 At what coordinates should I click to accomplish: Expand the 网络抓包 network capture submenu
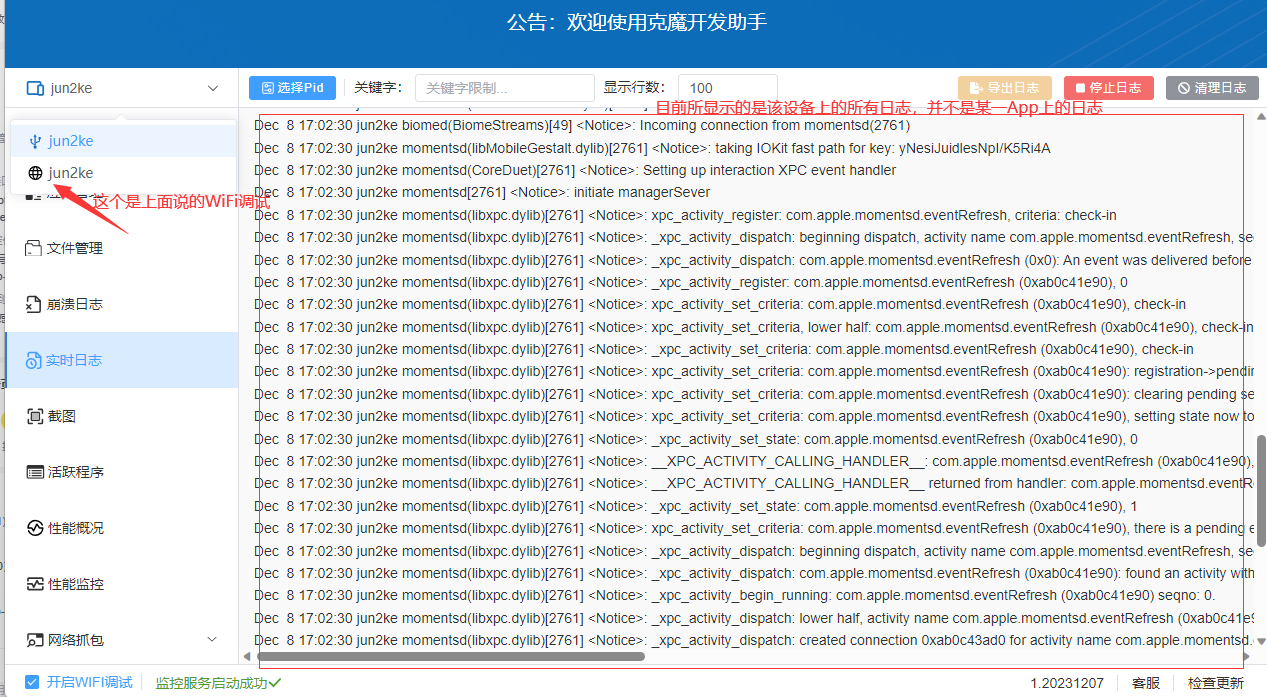121,640
